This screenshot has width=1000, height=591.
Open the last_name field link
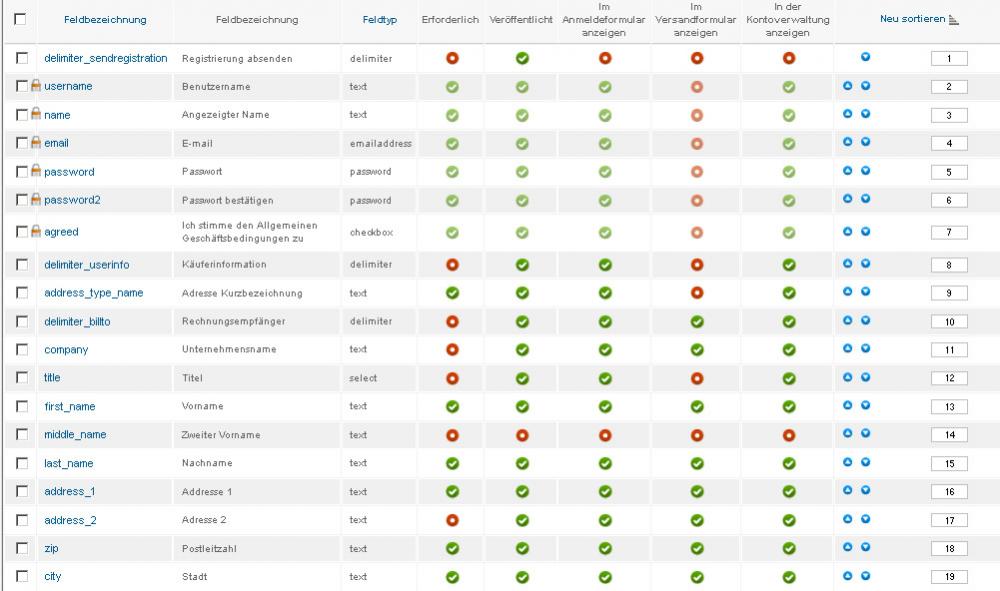click(68, 463)
